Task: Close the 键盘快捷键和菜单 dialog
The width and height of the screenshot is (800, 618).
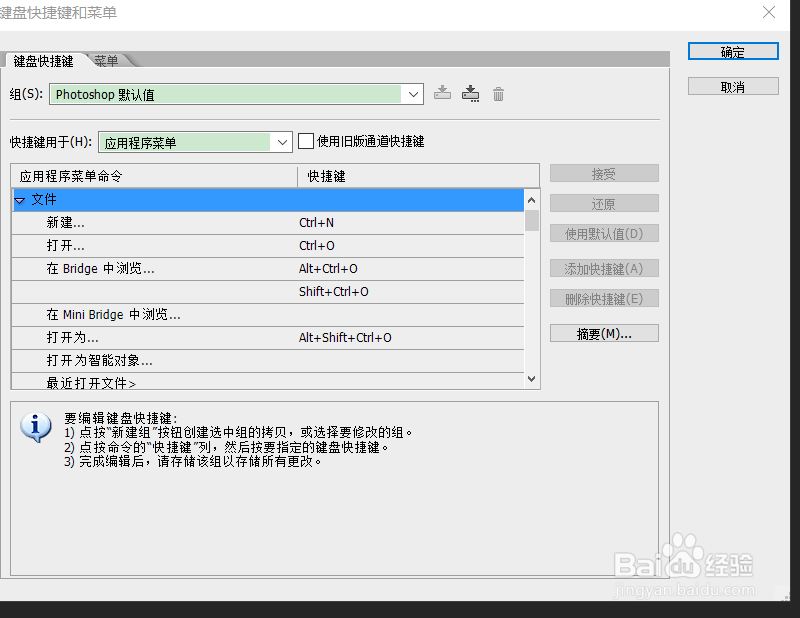Action: 769,12
